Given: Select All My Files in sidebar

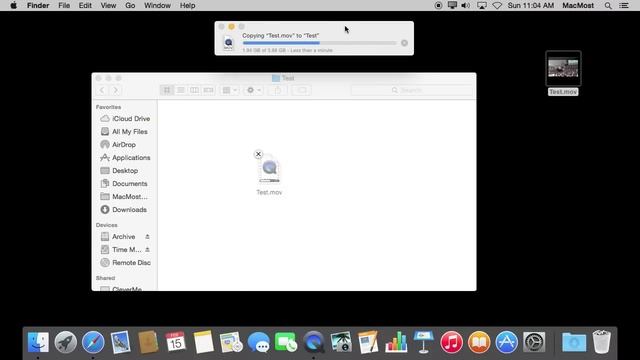Looking at the screenshot, I should pyautogui.click(x=125, y=131).
